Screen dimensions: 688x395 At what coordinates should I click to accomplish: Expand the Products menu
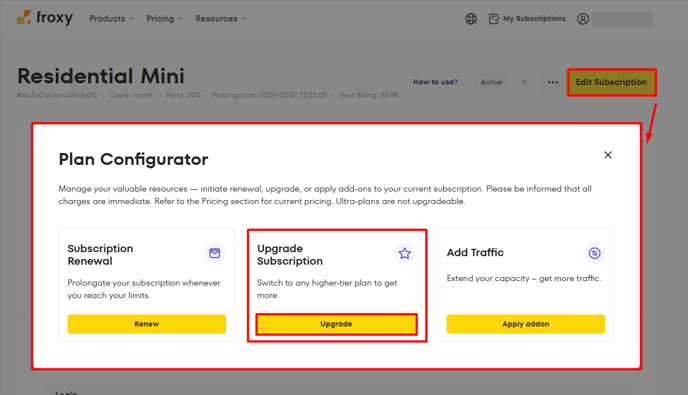[x=111, y=18]
